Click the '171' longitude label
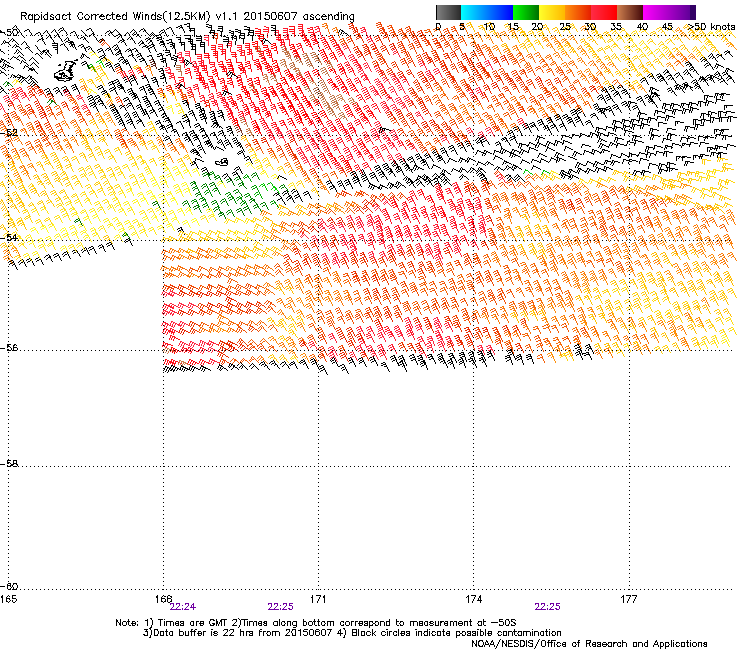The width and height of the screenshot is (740, 650). click(x=318, y=599)
